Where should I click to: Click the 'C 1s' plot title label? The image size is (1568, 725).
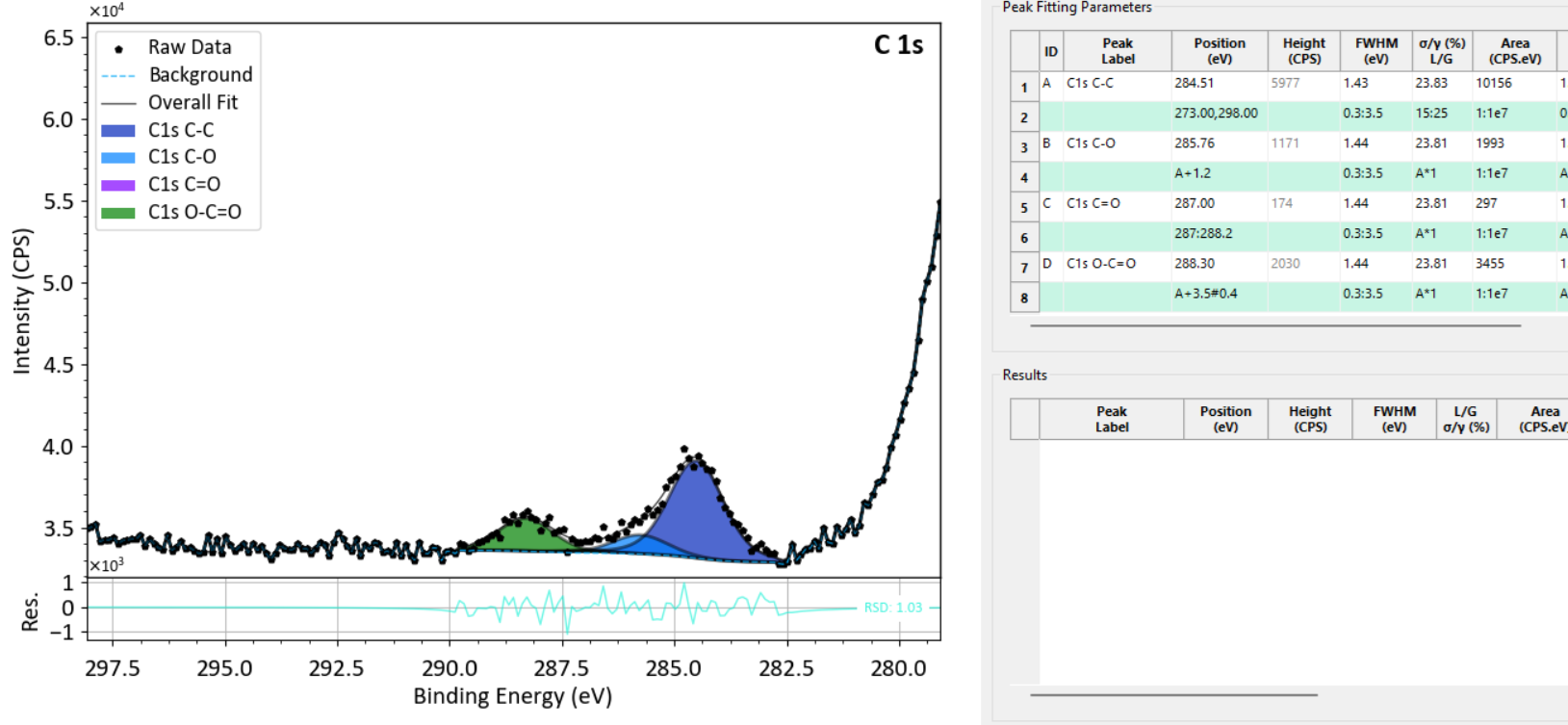click(898, 45)
